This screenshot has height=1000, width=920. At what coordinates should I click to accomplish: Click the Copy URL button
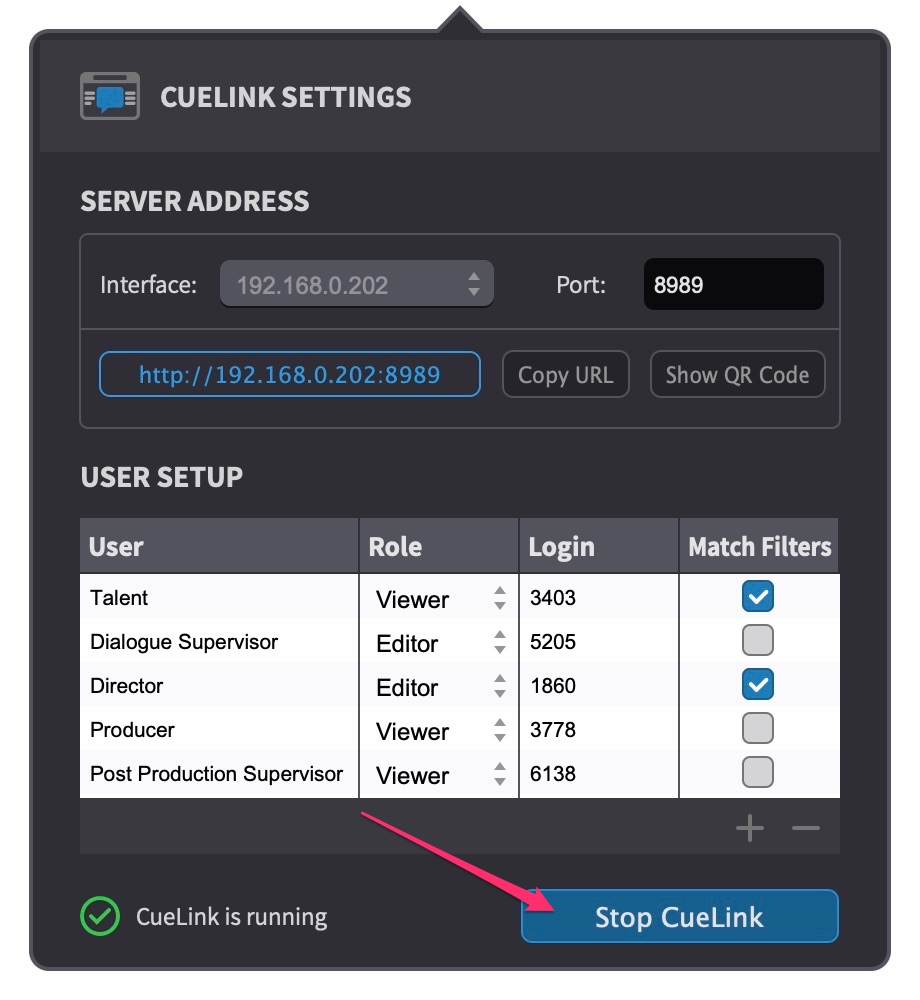click(x=566, y=374)
